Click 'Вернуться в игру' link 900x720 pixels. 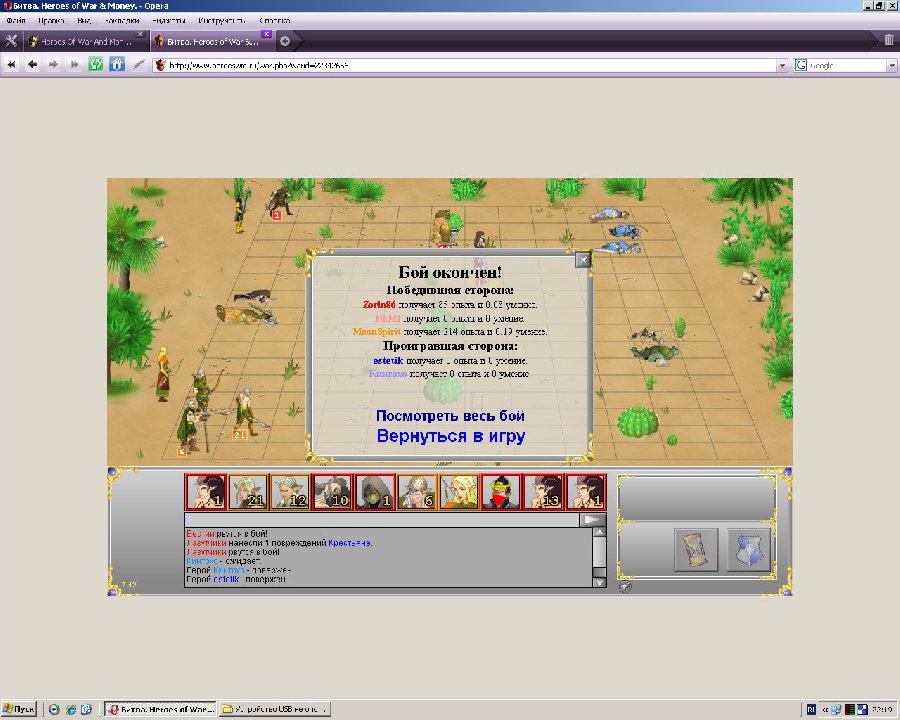coord(451,436)
